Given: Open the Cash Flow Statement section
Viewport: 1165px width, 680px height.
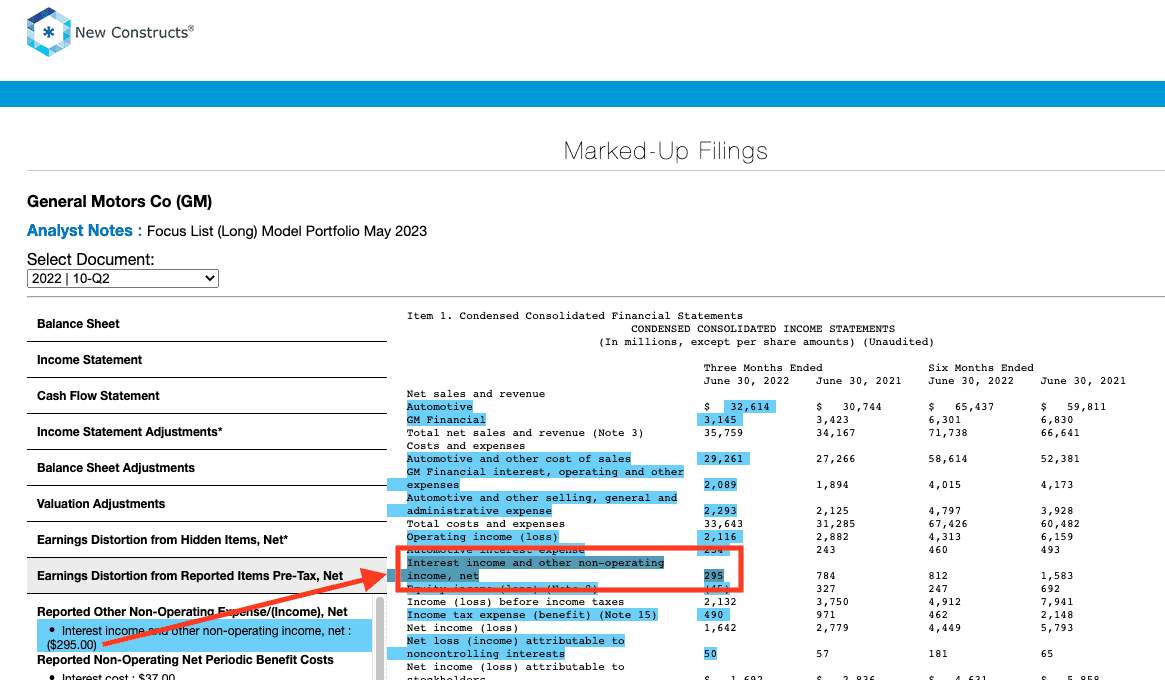Looking at the screenshot, I should click(207, 396).
